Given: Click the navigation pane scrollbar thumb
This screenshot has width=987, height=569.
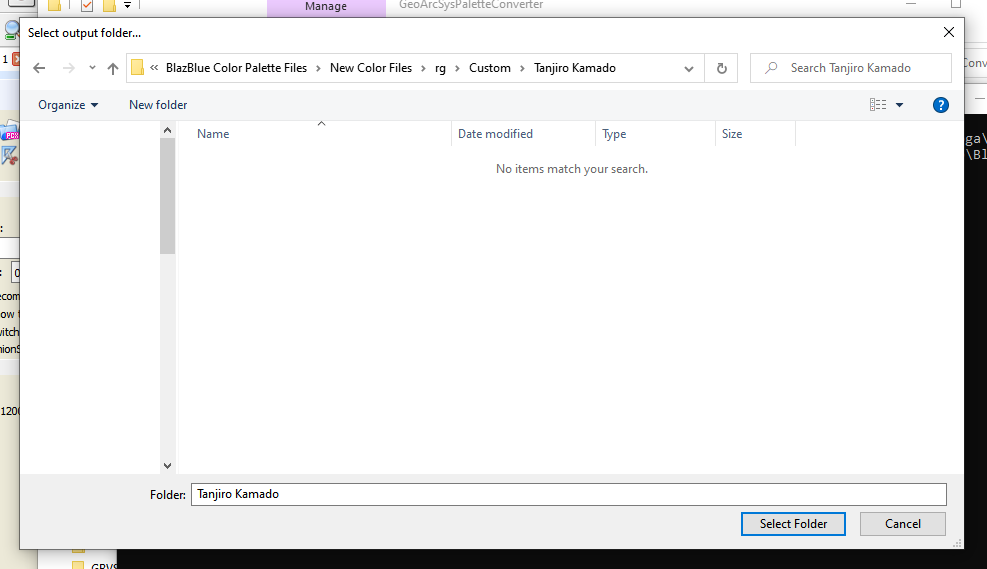Looking at the screenshot, I should [x=167, y=196].
